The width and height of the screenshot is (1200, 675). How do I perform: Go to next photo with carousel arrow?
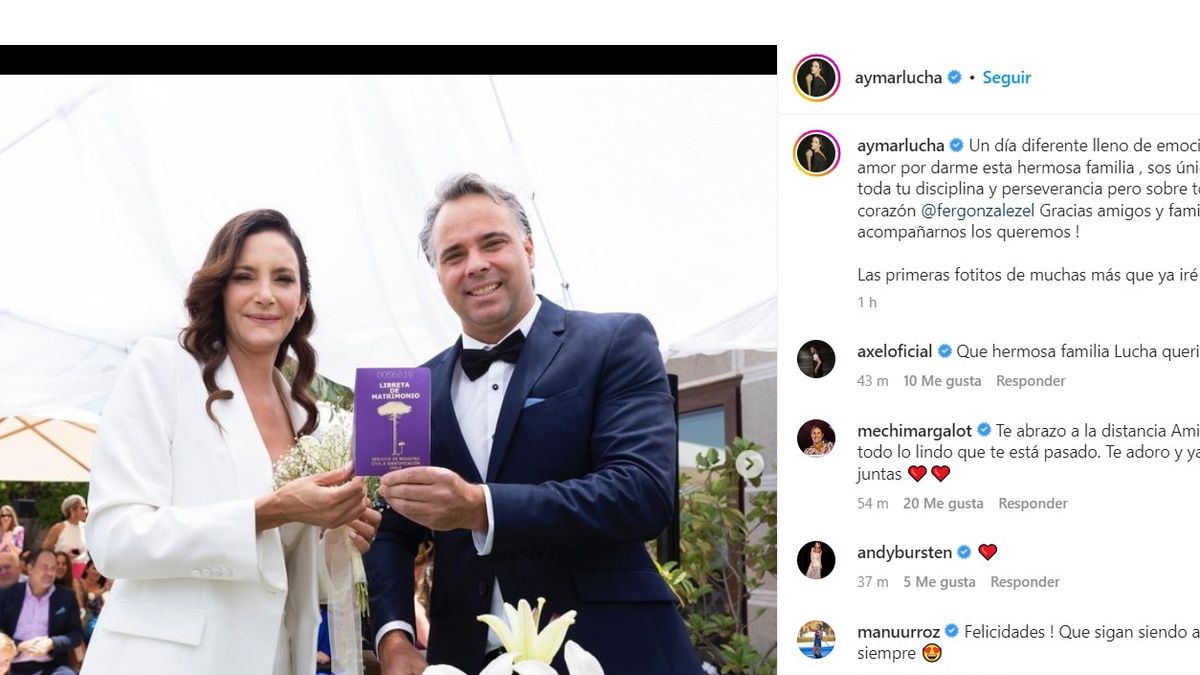750,464
